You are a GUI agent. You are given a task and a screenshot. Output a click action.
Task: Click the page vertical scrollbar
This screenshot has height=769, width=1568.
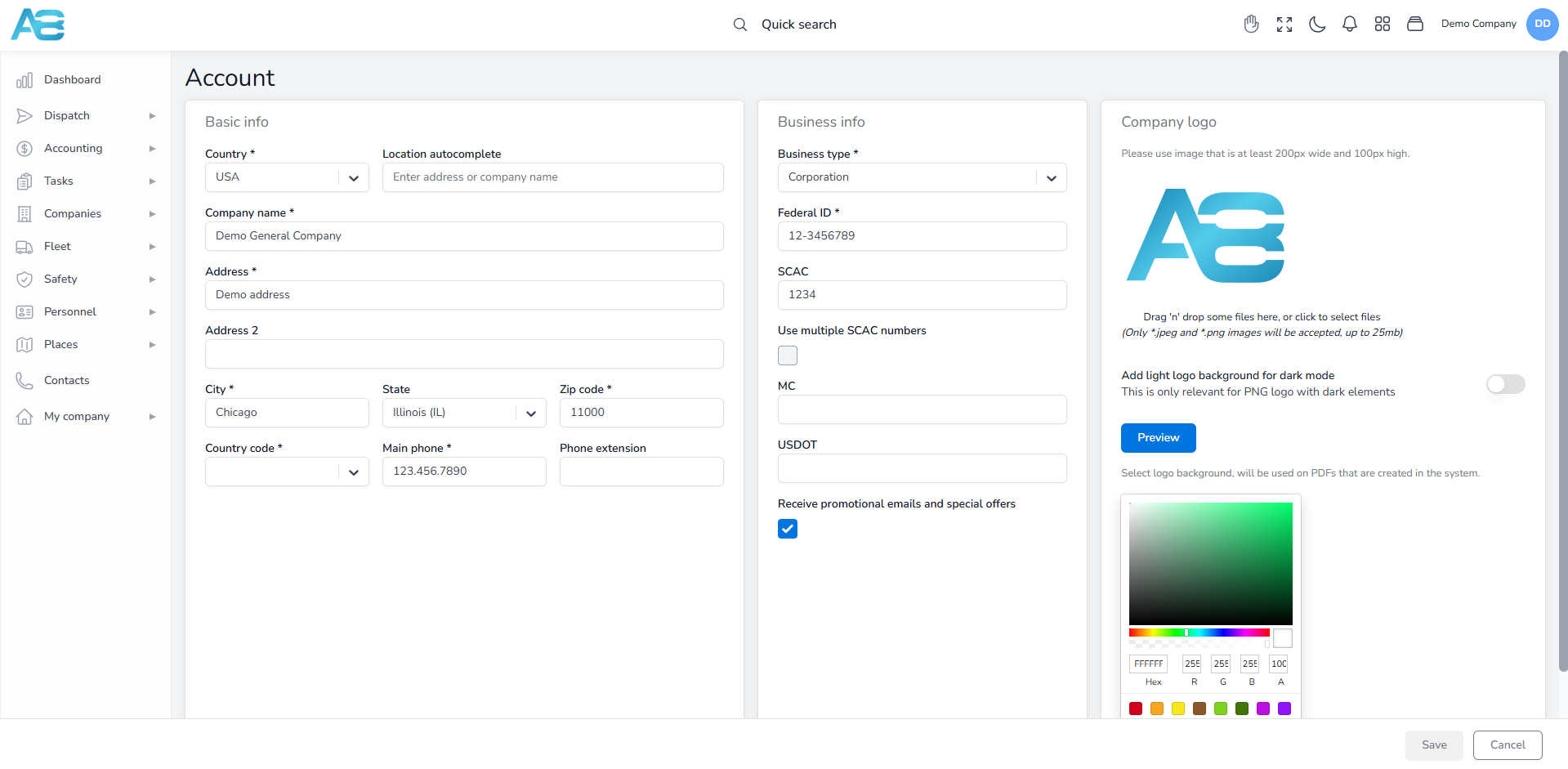[x=1563, y=360]
